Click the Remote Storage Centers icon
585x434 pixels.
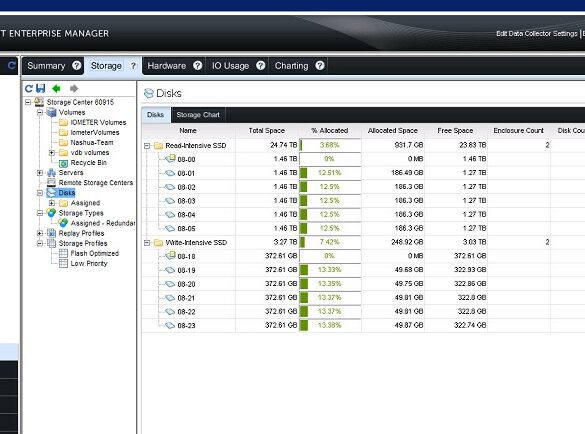(x=51, y=182)
